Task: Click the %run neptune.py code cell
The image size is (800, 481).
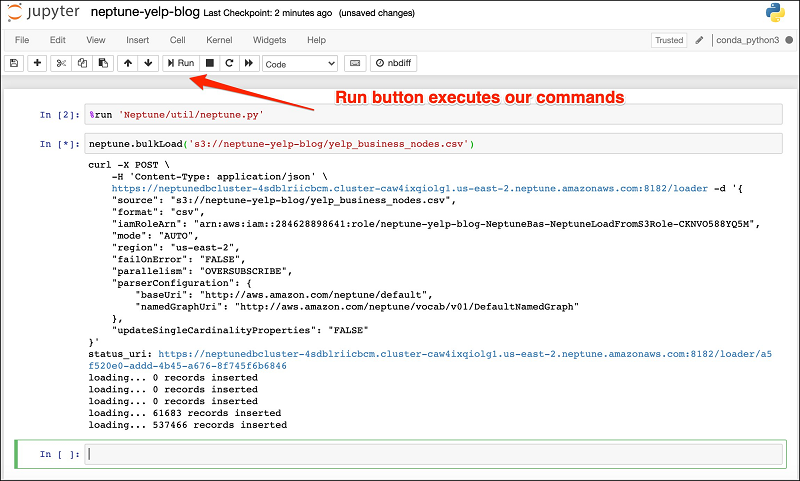Action: 433,114
